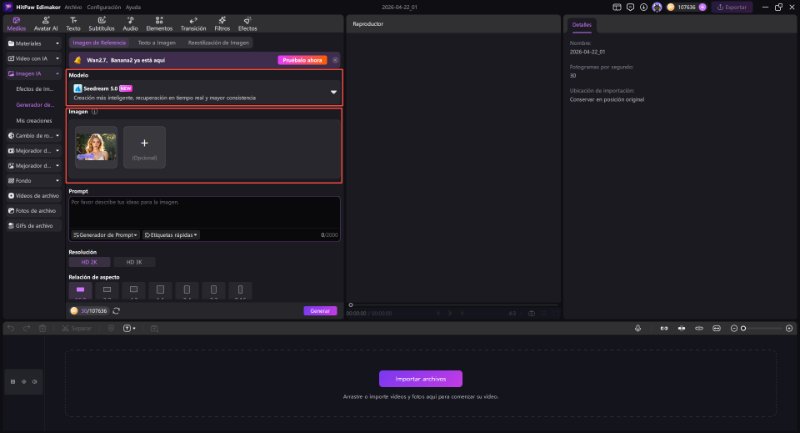Open the Avatar AI tool
Image resolution: width=800 pixels, height=433 pixels.
[x=47, y=24]
